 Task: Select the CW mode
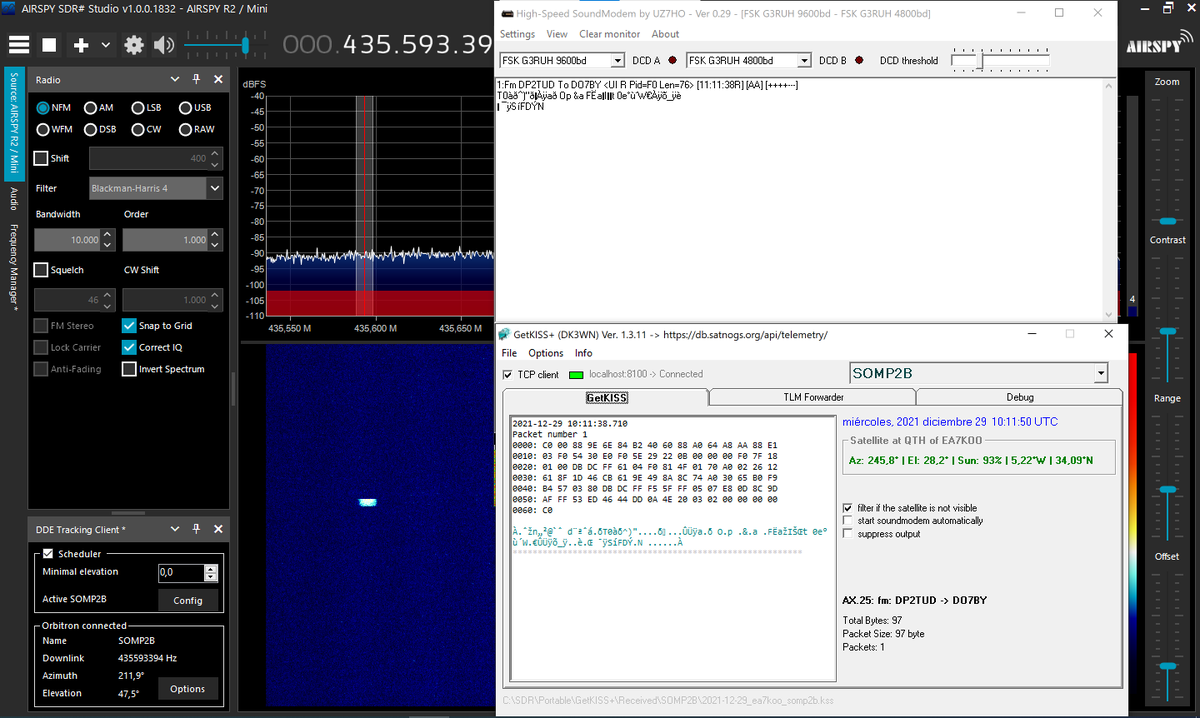pyautogui.click(x=147, y=129)
